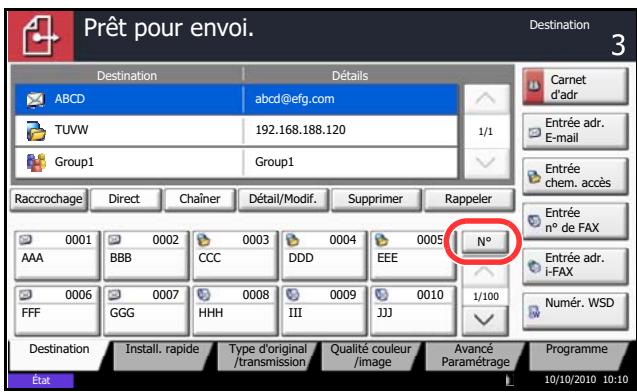Choose one-touch key 0004 DDD
Viewport: 637px width, 392px height.
pos(324,256)
